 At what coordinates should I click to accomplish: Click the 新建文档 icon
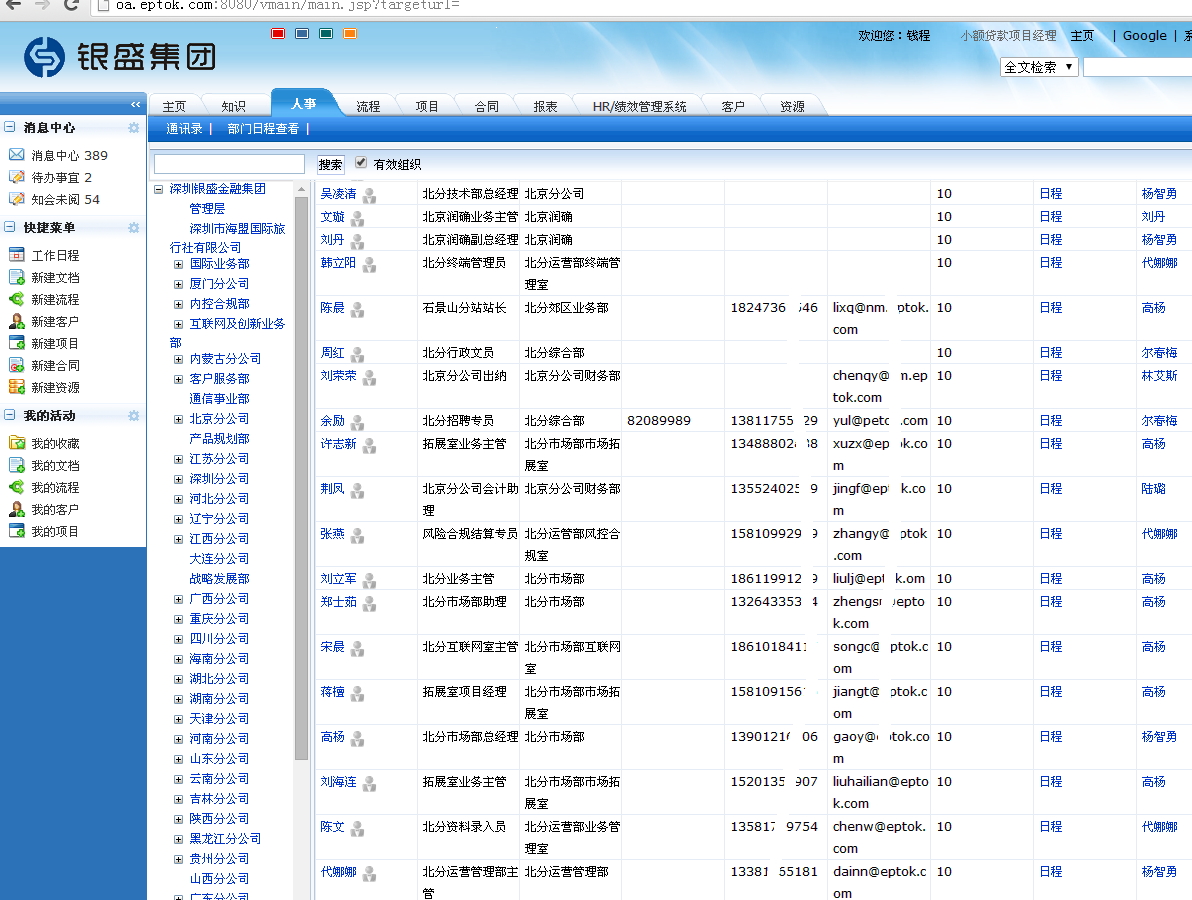point(17,277)
